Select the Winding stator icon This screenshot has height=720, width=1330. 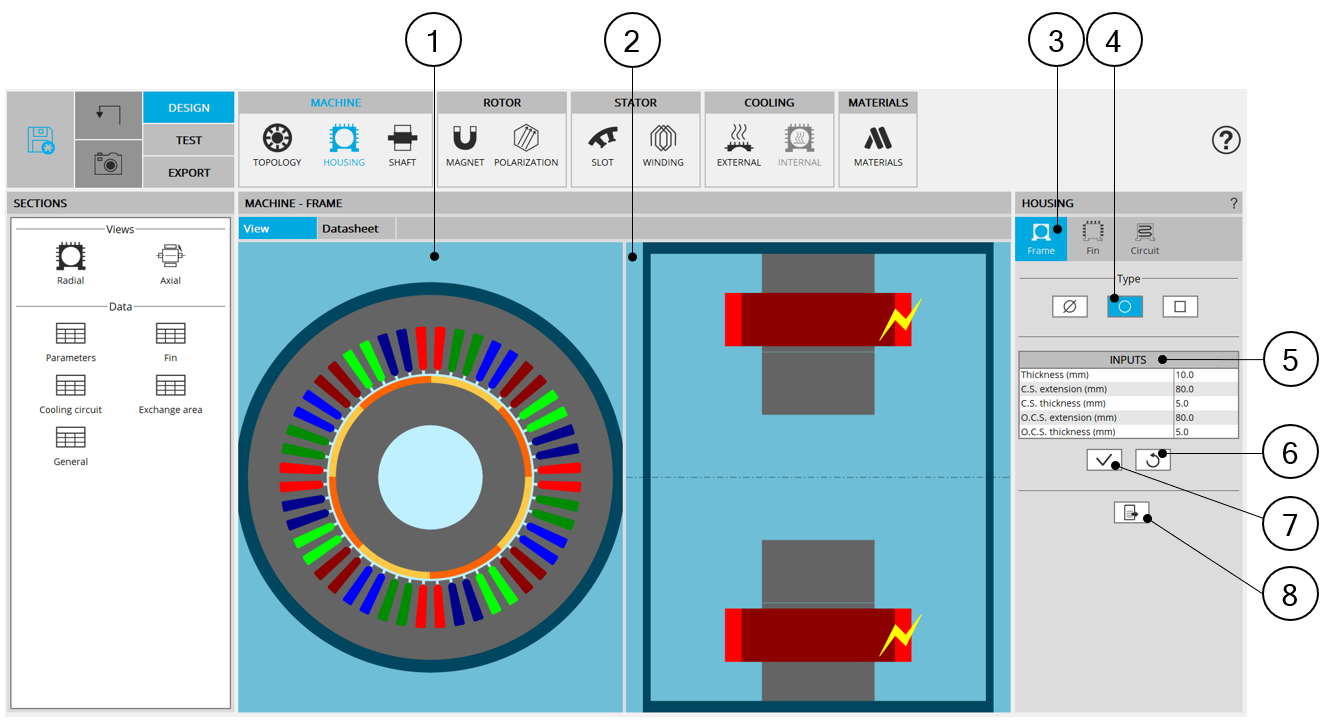click(x=663, y=146)
